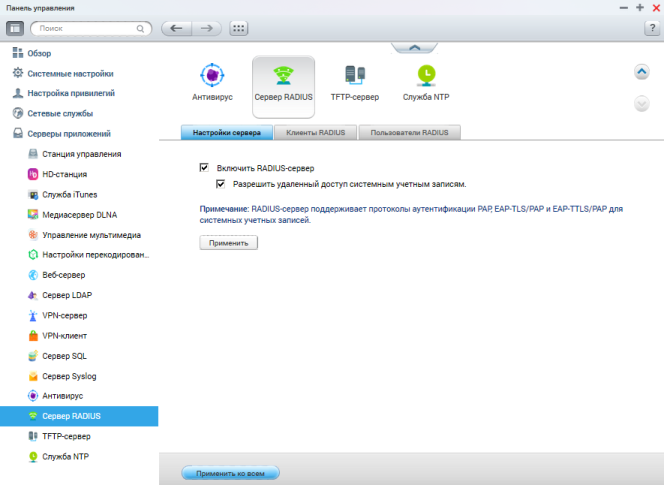Open Веб-сервер in sidebar
Image resolution: width=664 pixels, height=485 pixels.
[56, 275]
